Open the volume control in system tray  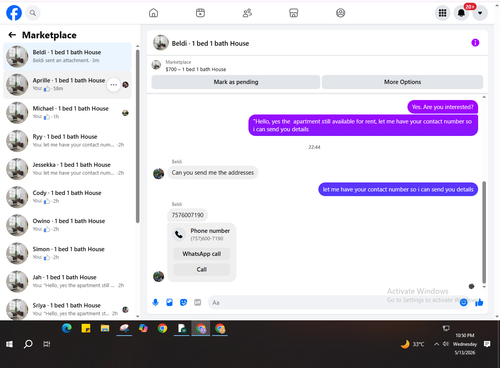446,344
